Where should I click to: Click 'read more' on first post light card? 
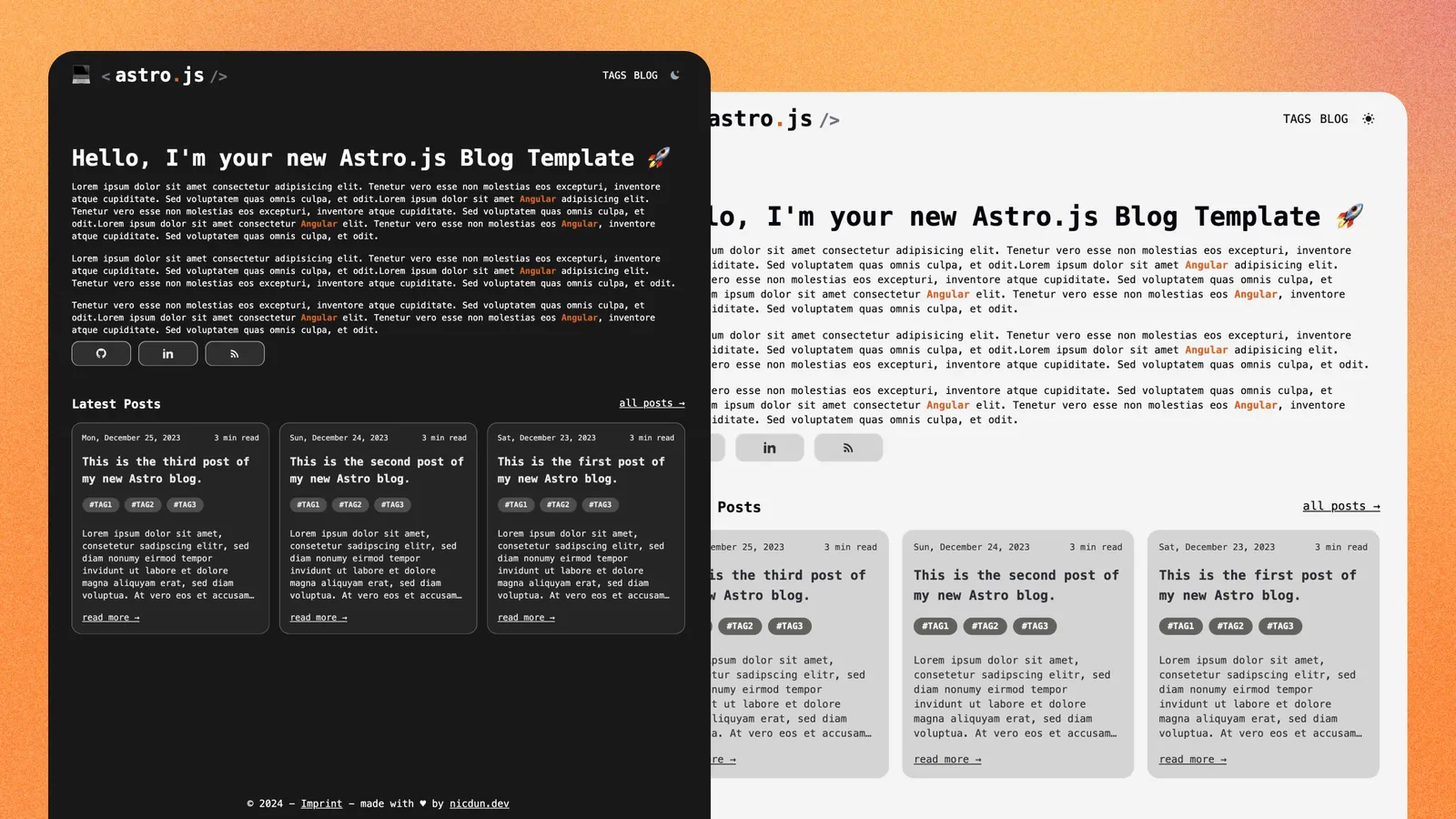pos(1192,759)
